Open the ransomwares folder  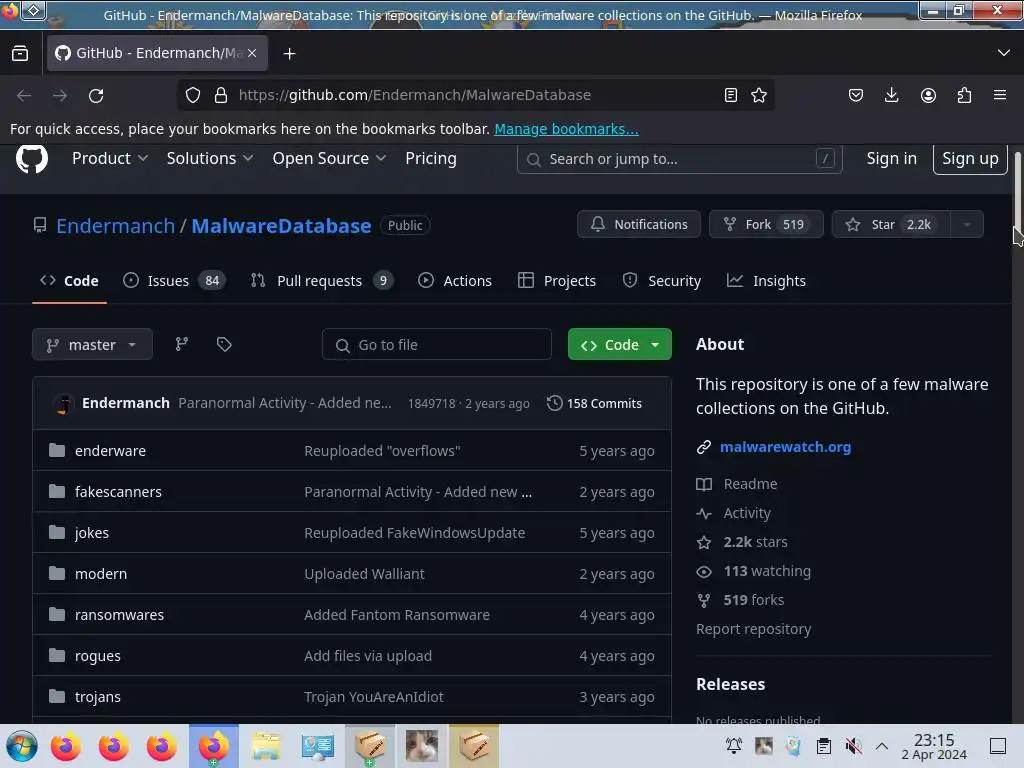point(120,615)
